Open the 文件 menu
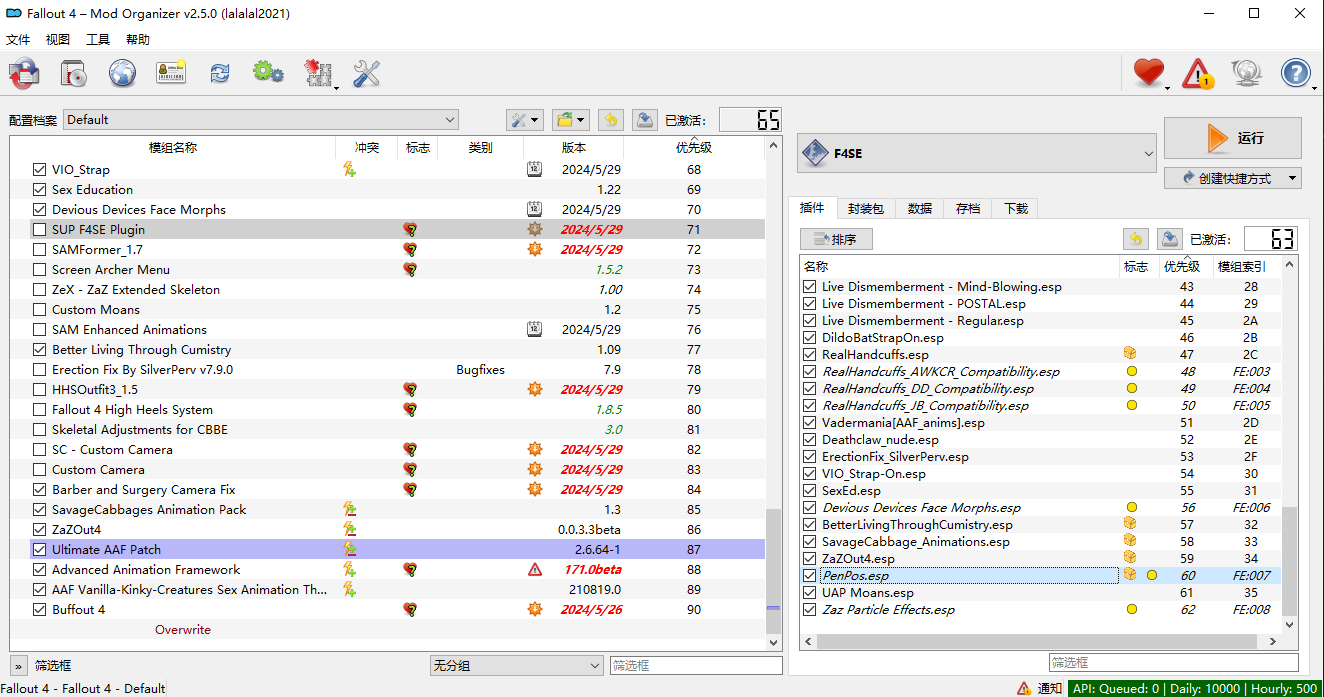The height and width of the screenshot is (697, 1324). [x=18, y=40]
